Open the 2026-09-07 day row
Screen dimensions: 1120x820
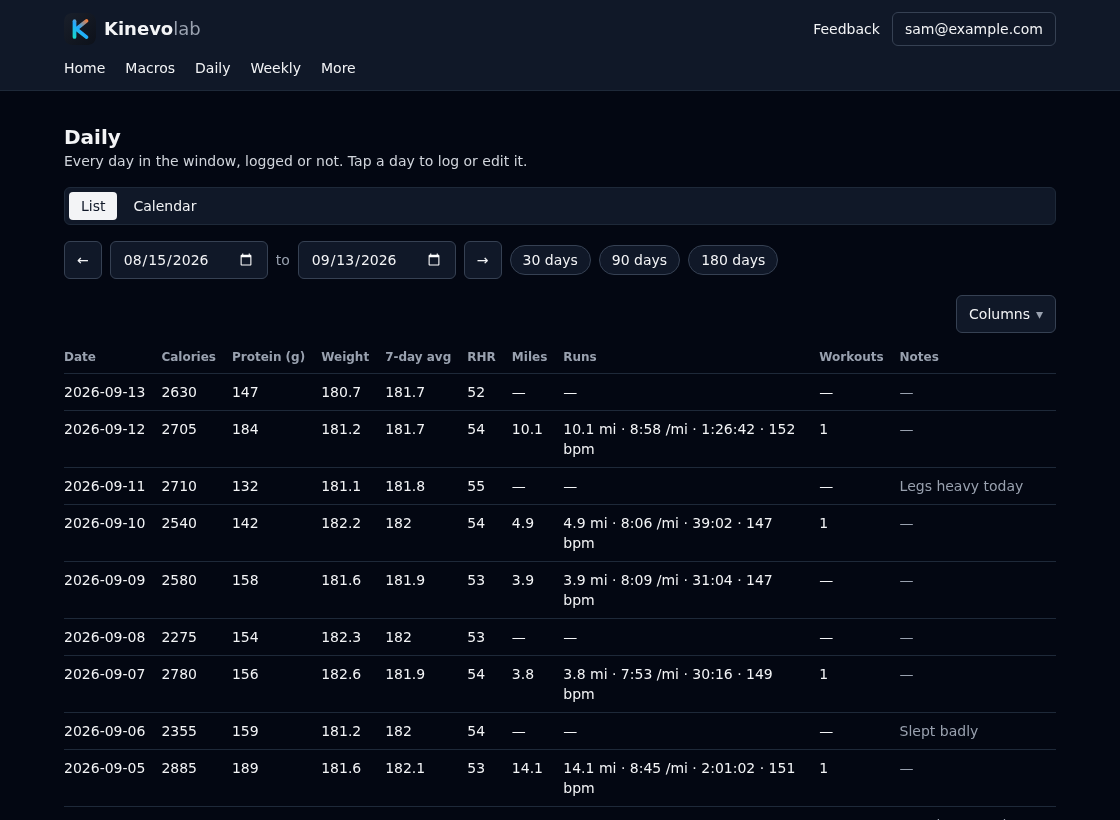tap(559, 684)
